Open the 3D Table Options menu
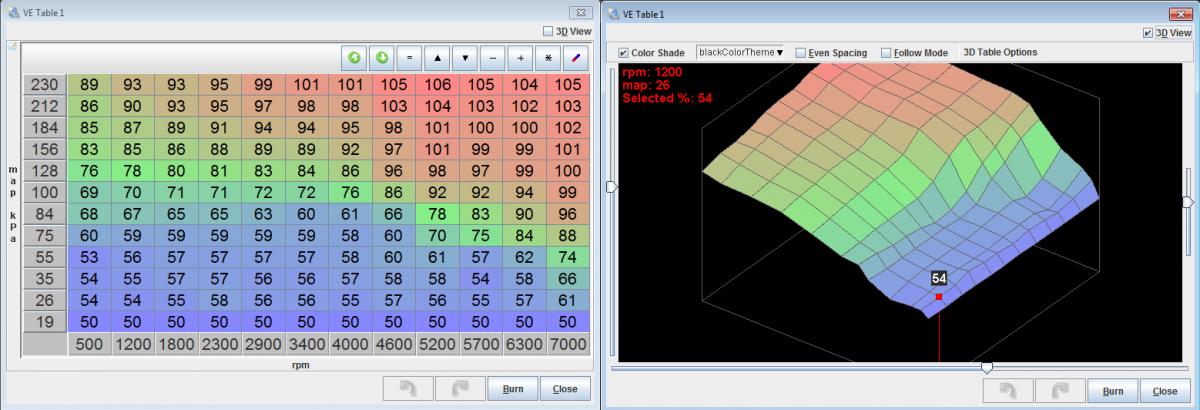Screen dimensions: 1200x410 999,52
